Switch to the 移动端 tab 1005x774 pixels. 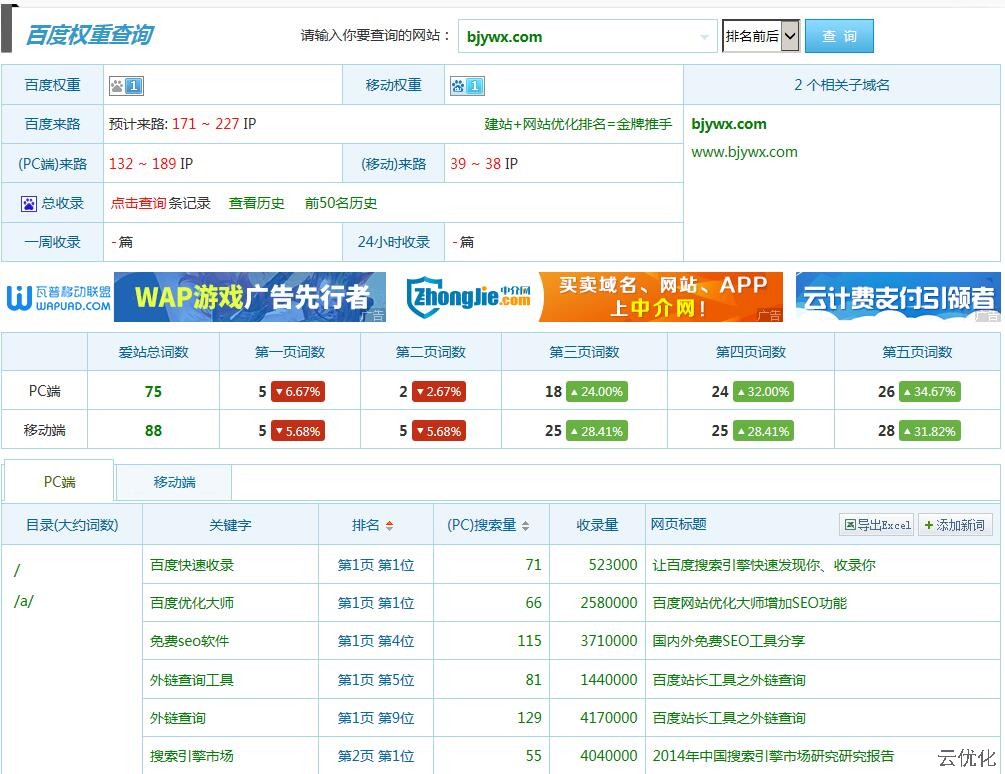click(x=174, y=482)
